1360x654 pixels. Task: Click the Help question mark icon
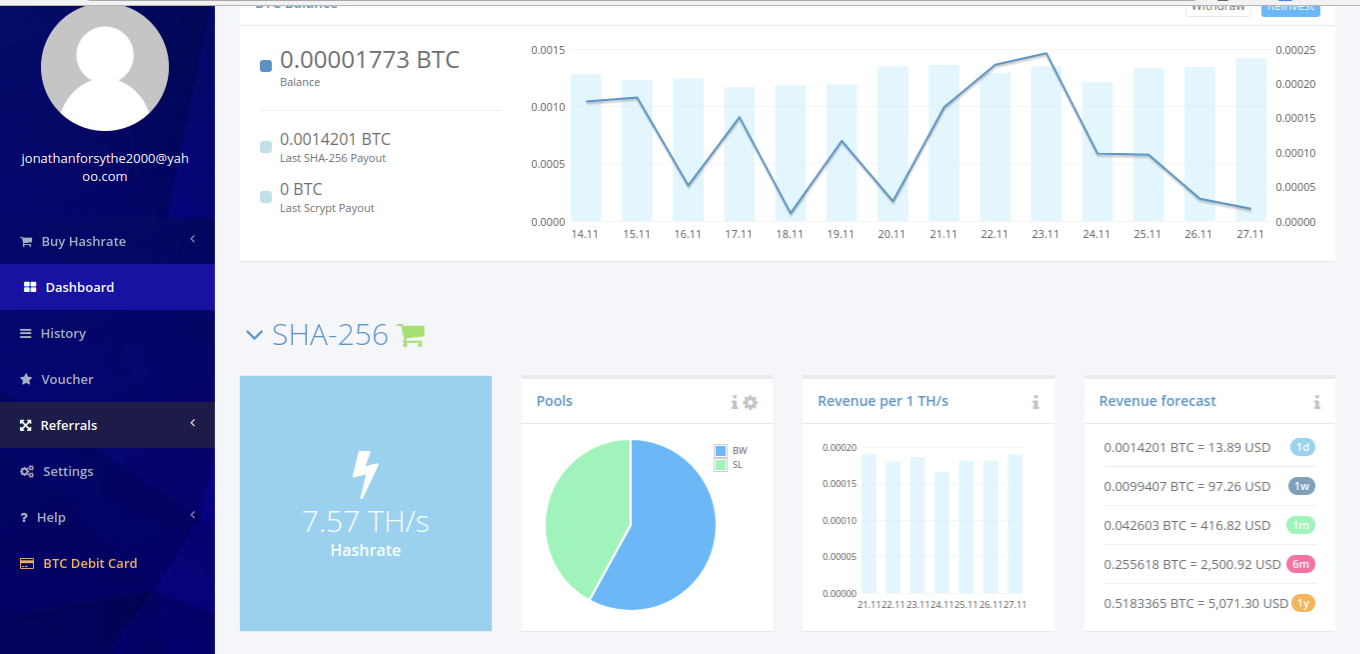tap(24, 517)
